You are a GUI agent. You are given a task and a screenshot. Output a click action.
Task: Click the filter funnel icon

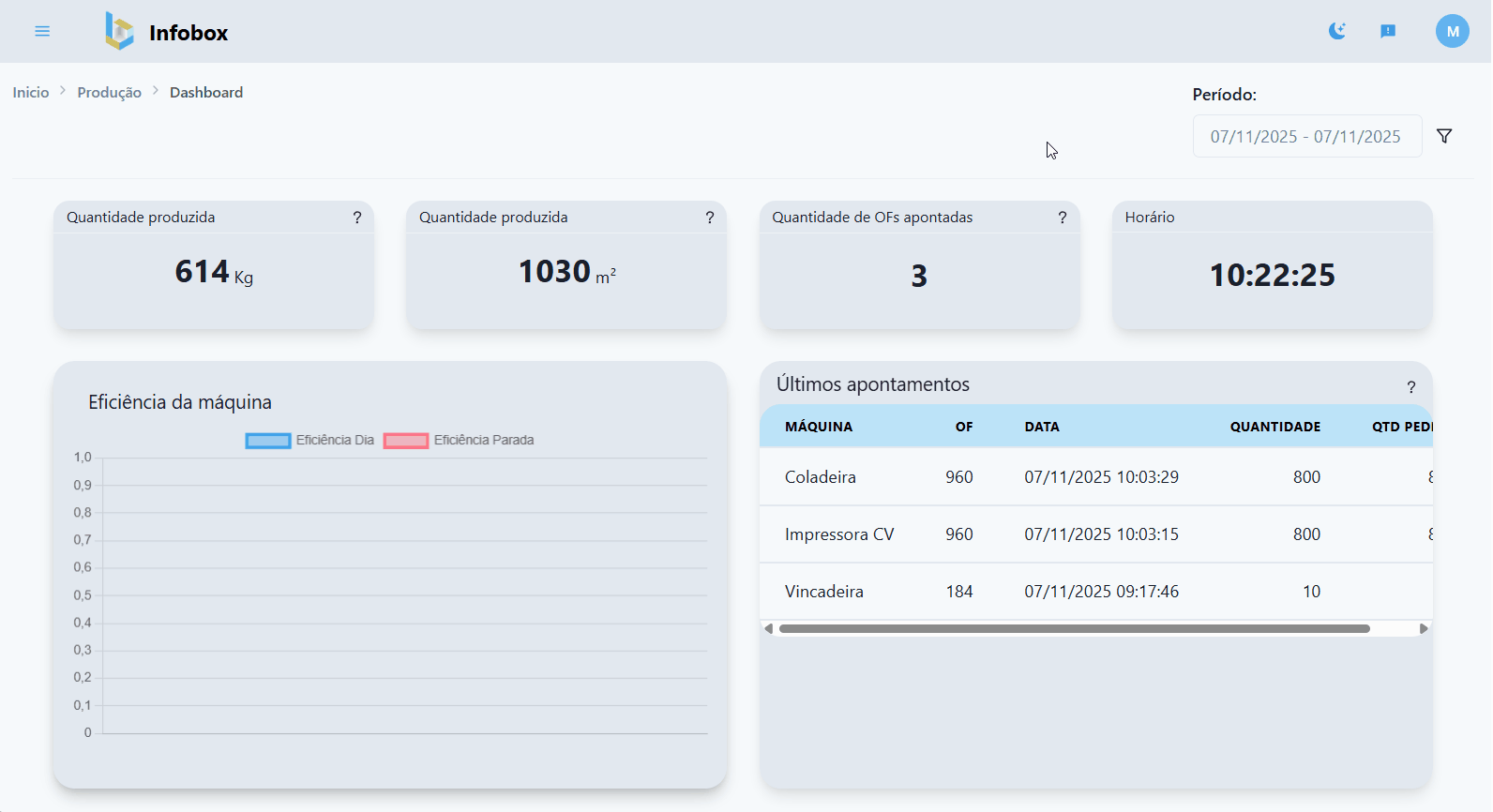tap(1444, 137)
